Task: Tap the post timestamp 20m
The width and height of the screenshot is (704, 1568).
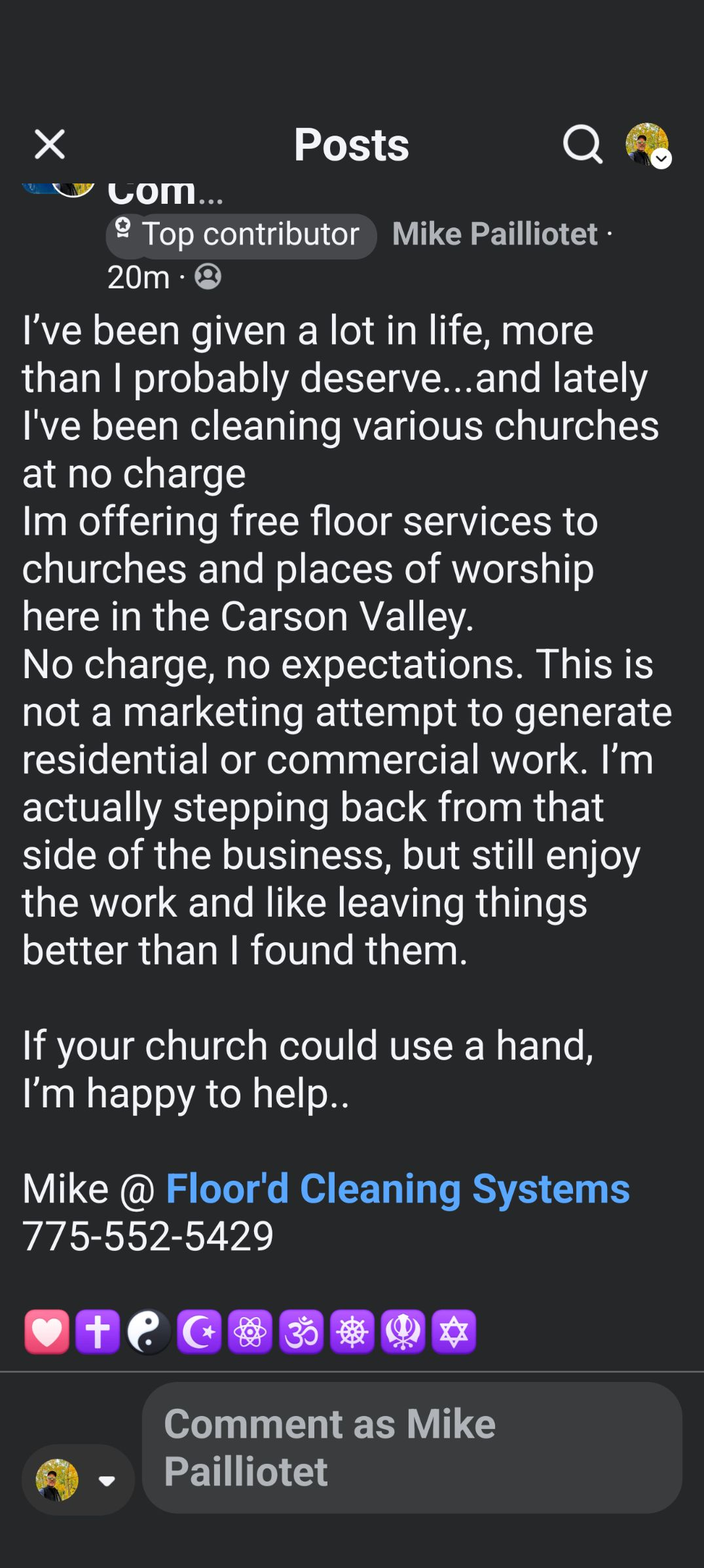Action: point(138,277)
